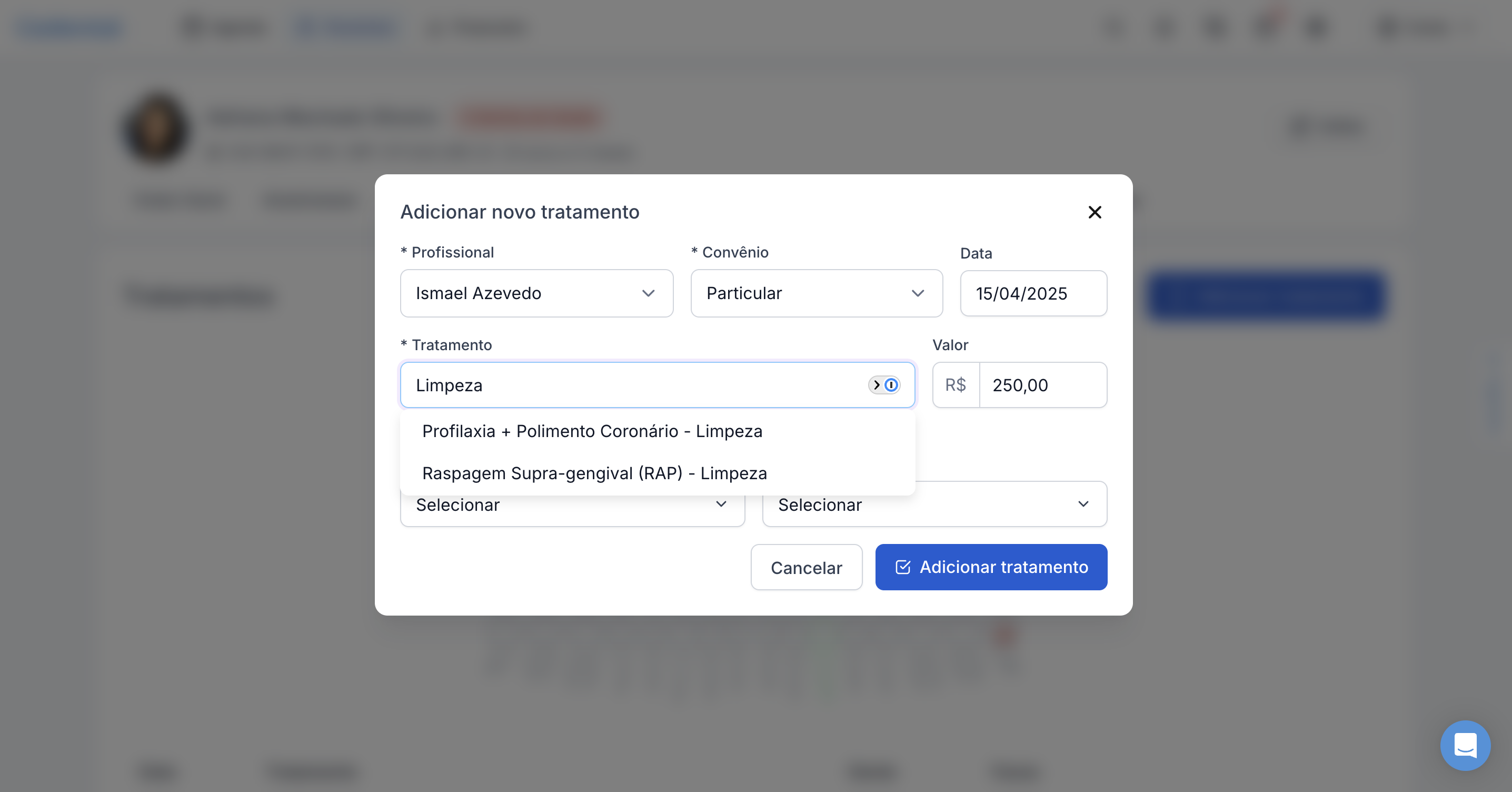The image size is (1512, 792).
Task: Click the blurred patient avatar photo
Action: (x=157, y=129)
